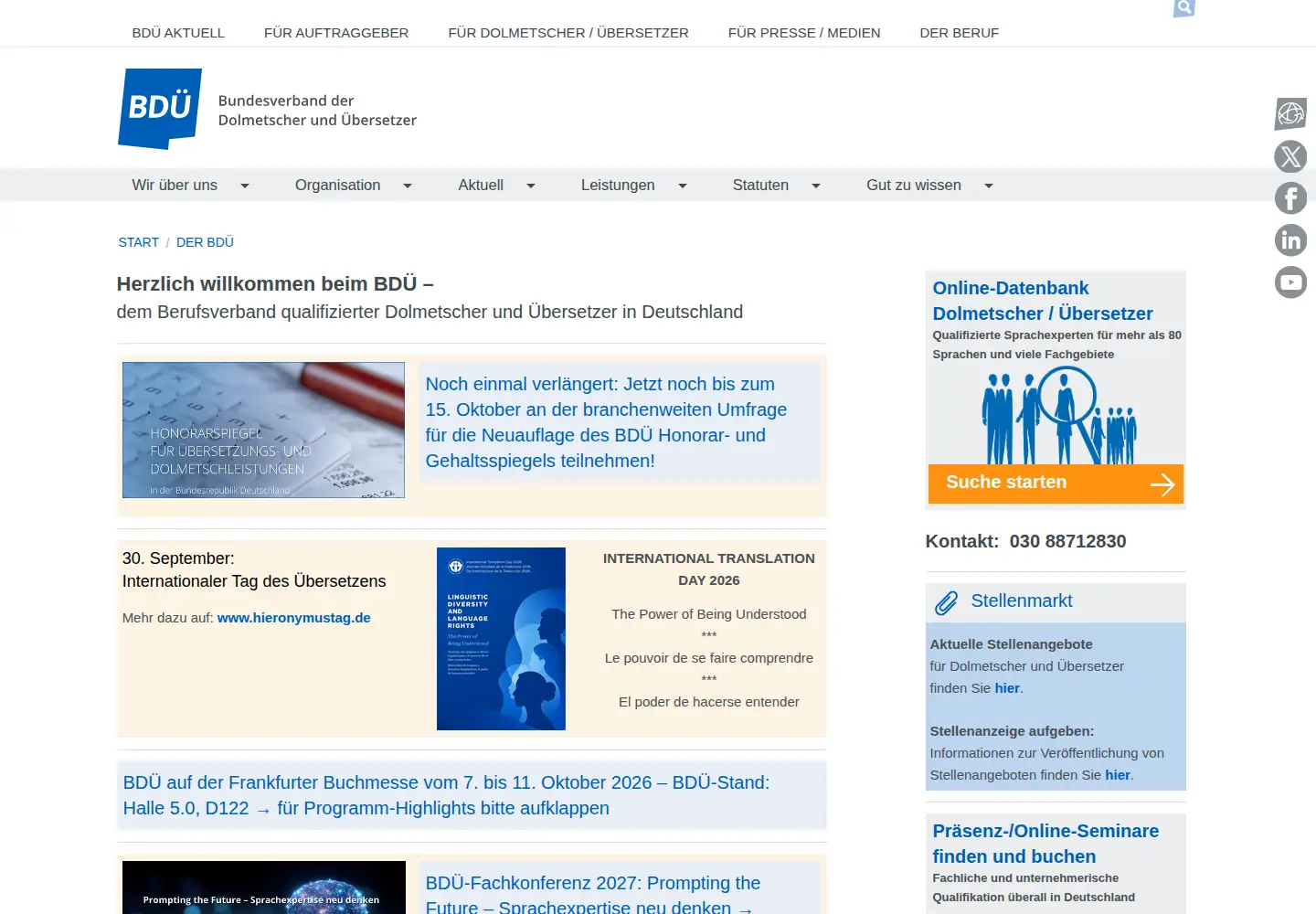Follow the 'hier' link for Stellenangebote finden
This screenshot has height=914, width=1316.
click(x=1007, y=688)
